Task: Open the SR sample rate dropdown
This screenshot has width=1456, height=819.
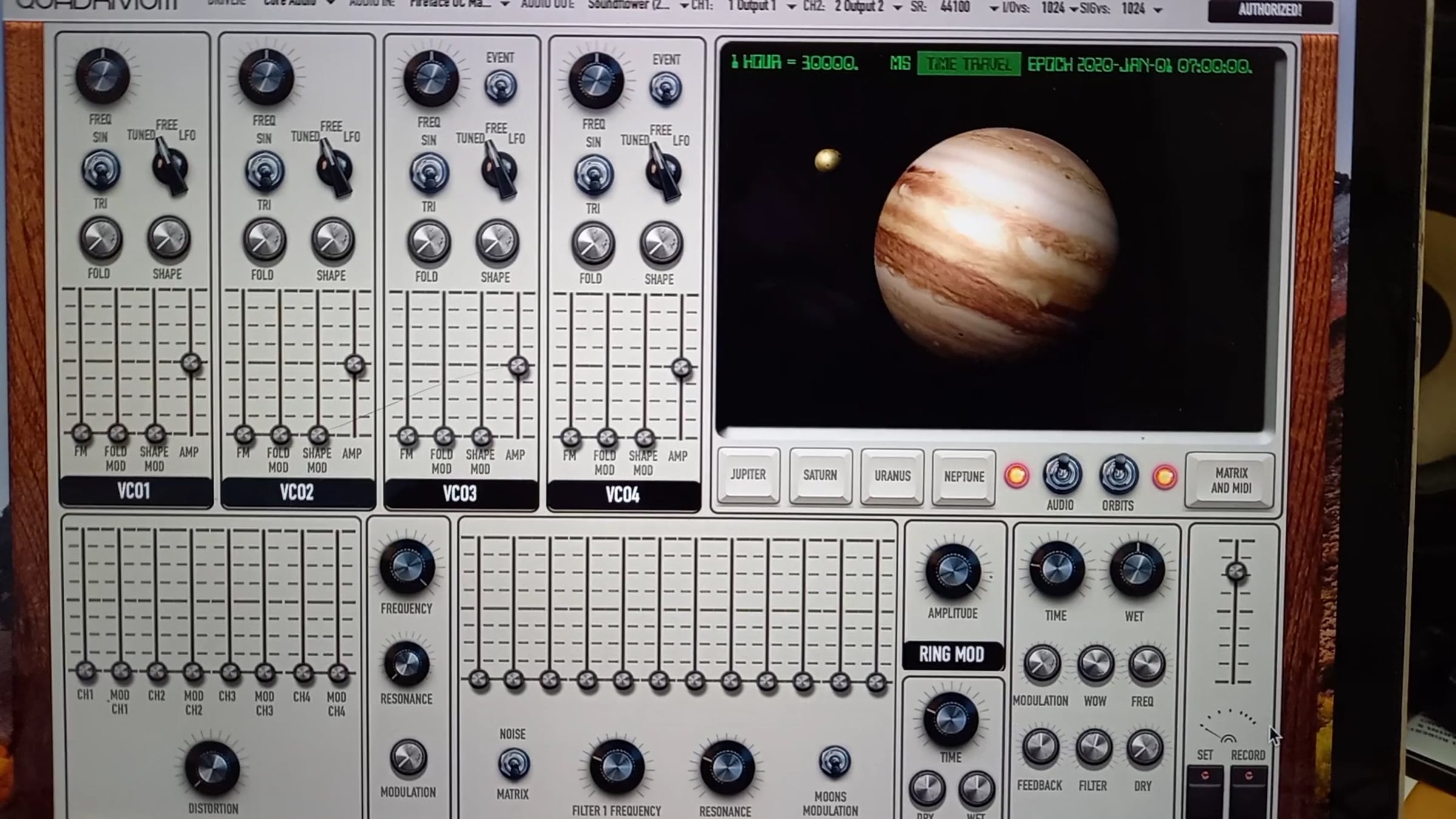Action: coord(969,7)
